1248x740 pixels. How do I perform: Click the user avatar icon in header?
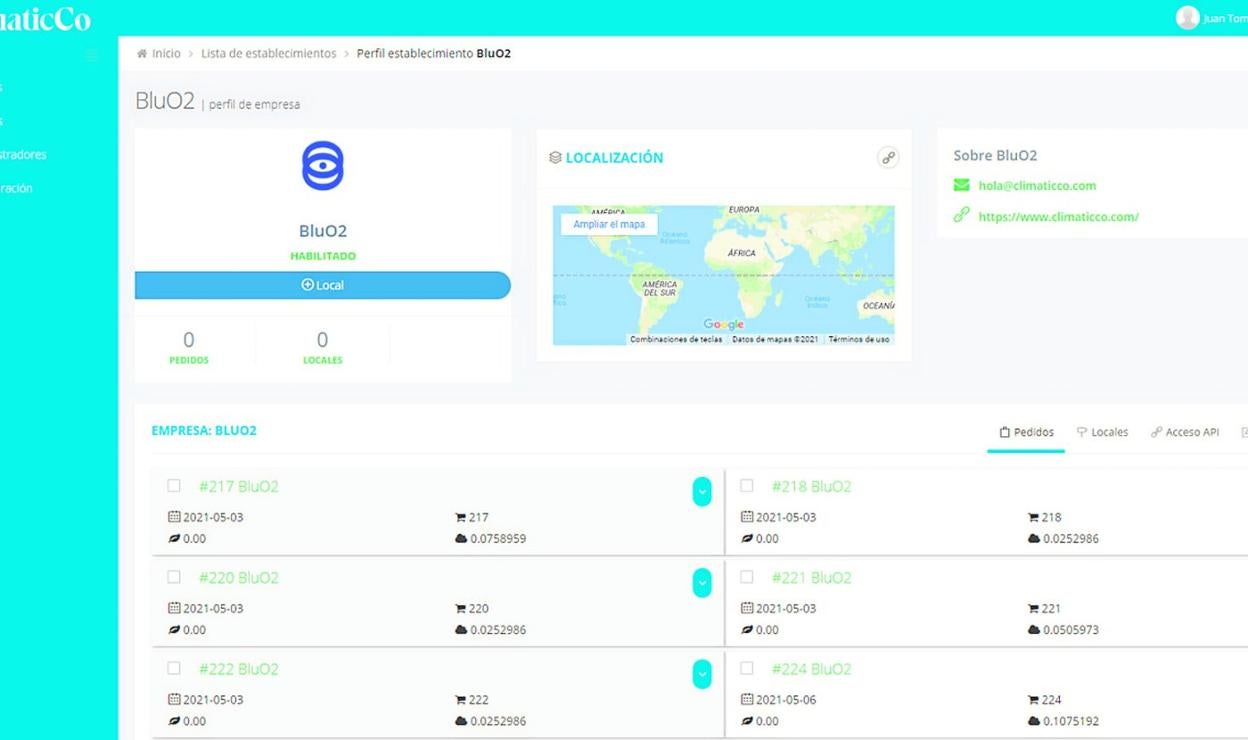point(1187,18)
